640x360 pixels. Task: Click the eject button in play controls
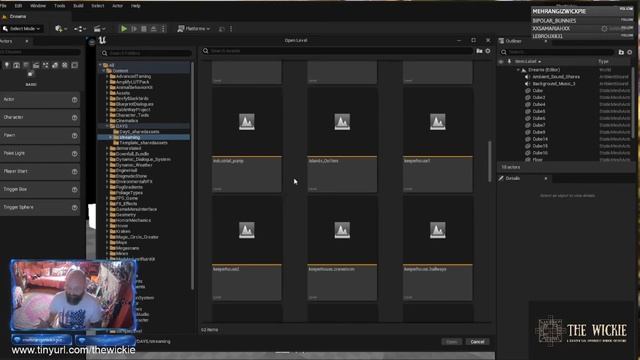point(153,29)
